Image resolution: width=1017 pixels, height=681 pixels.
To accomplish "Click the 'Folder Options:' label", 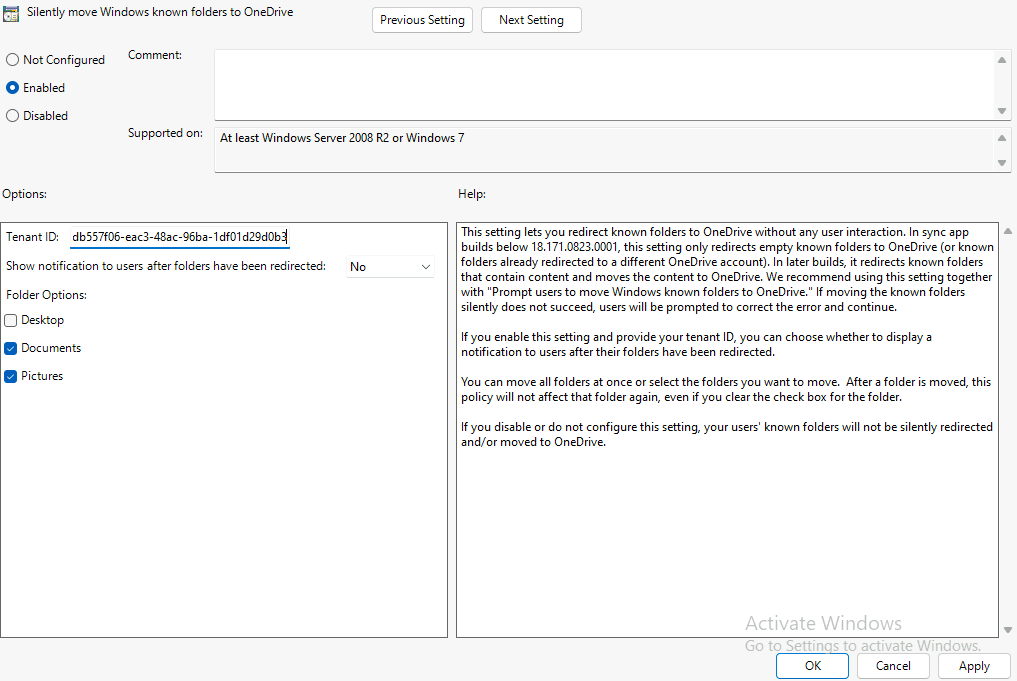I will 46,294.
